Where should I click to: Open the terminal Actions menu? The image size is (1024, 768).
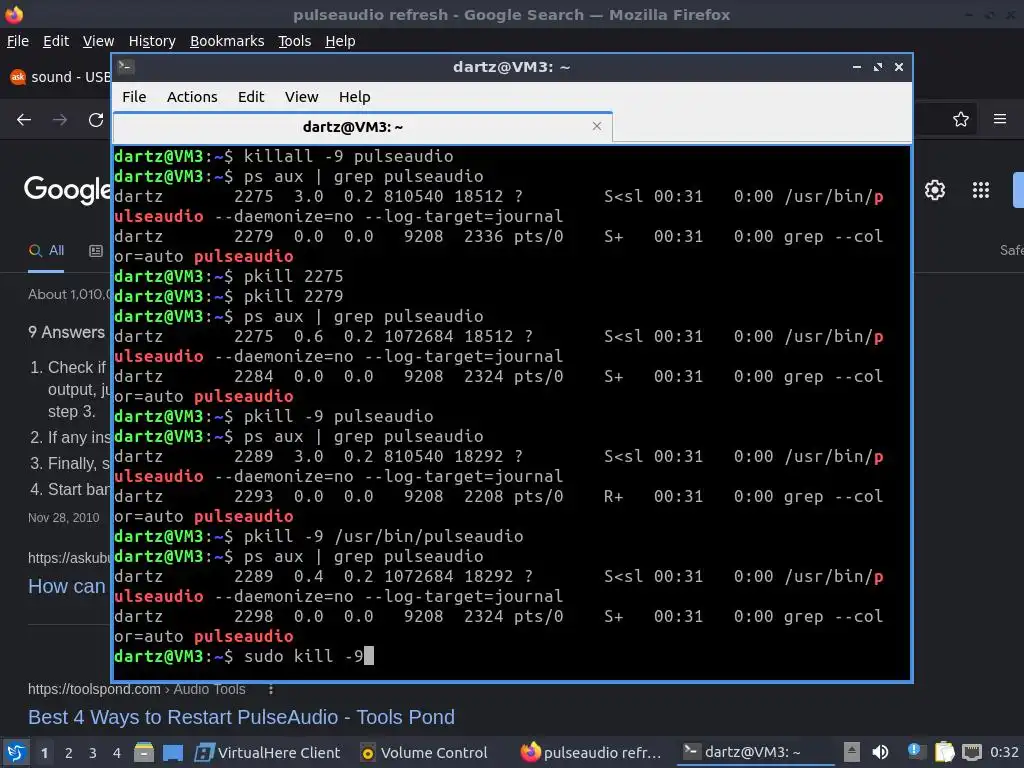coord(192,97)
